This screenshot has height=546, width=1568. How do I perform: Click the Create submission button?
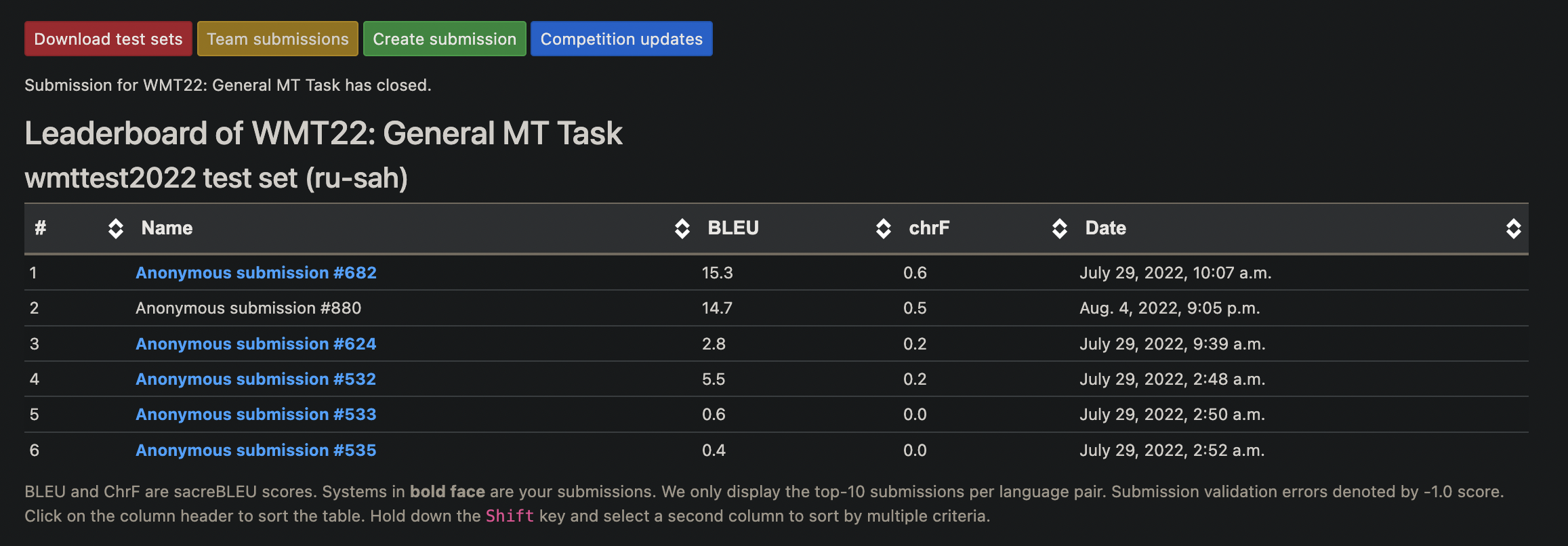445,39
